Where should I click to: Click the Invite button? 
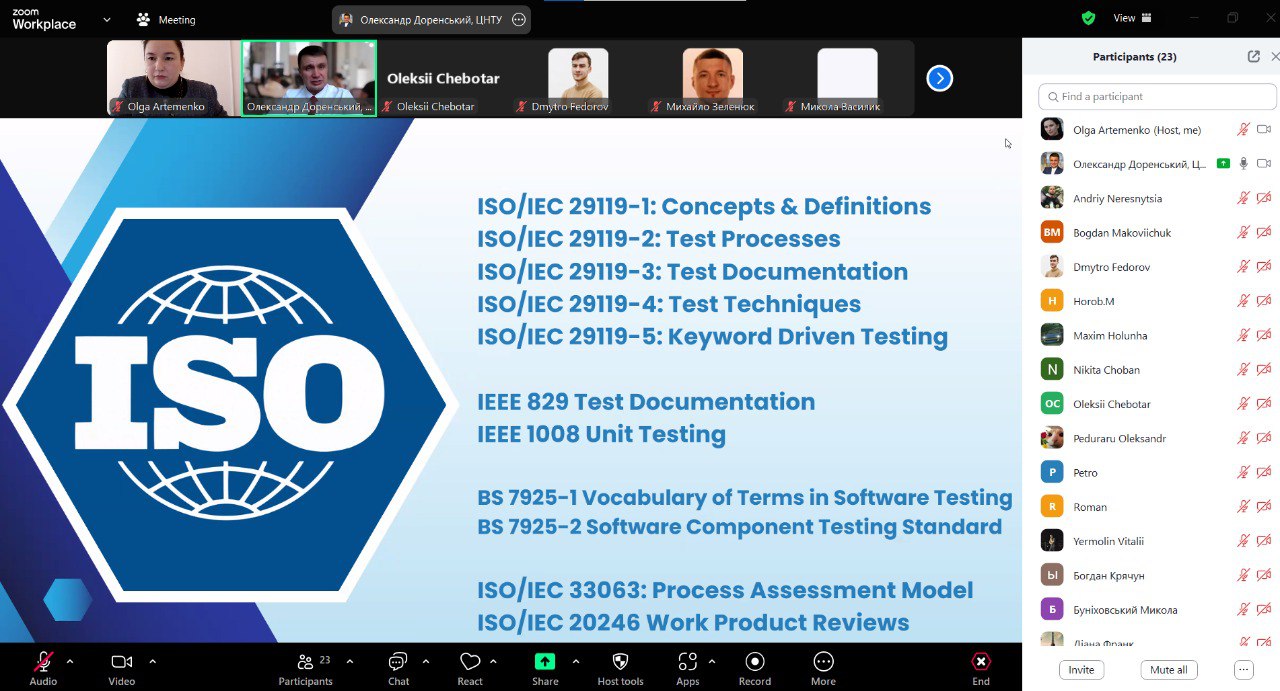(x=1081, y=670)
